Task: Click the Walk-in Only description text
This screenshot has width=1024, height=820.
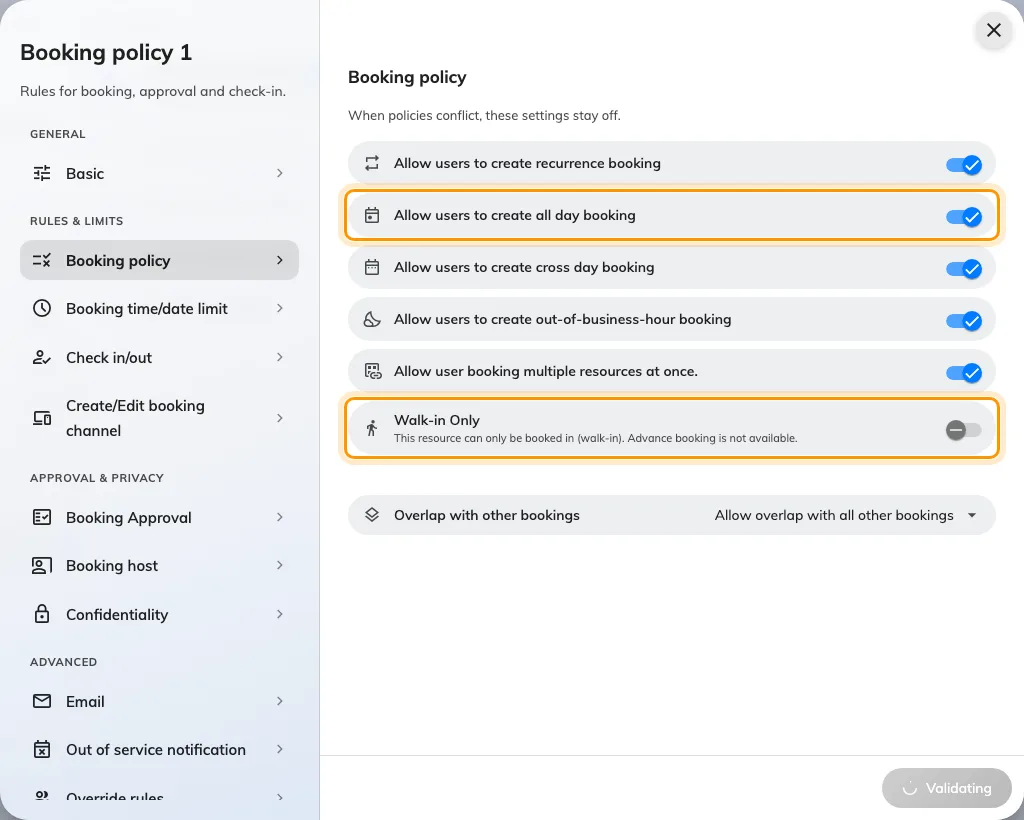Action: coord(595,438)
